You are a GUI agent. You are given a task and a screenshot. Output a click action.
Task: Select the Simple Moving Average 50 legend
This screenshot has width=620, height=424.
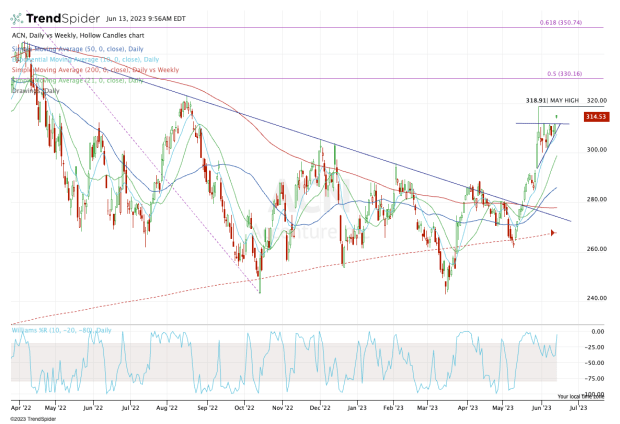[78, 49]
